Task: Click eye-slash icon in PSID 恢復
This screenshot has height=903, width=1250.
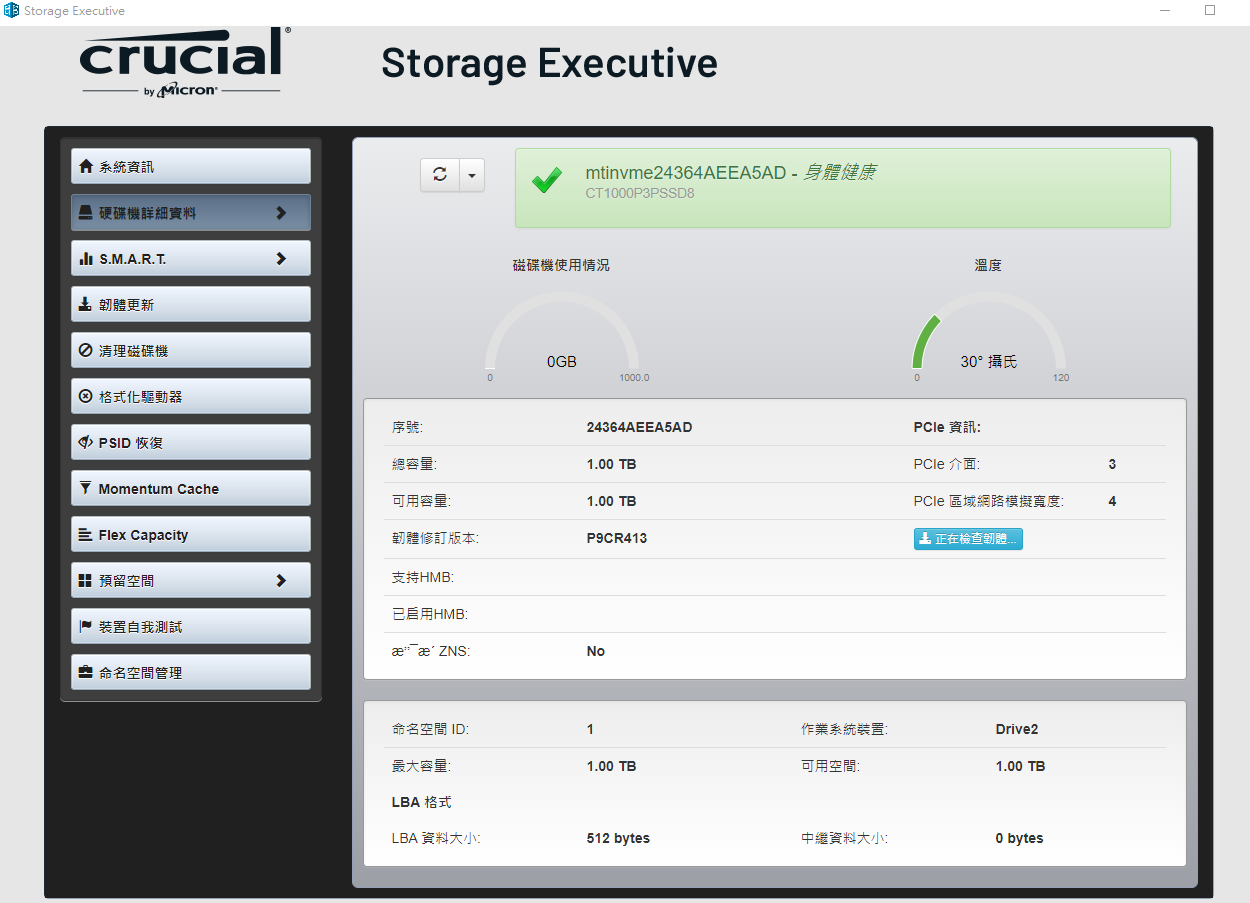Action: [86, 443]
